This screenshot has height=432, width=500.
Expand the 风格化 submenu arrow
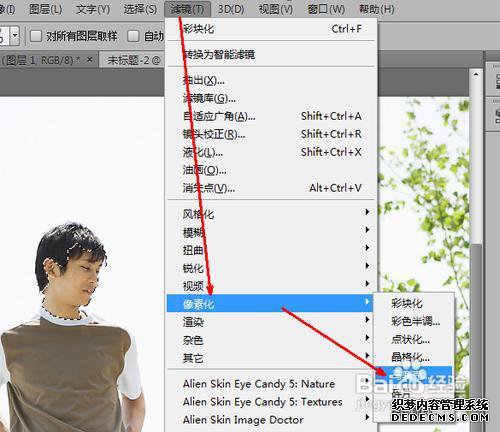pos(367,212)
